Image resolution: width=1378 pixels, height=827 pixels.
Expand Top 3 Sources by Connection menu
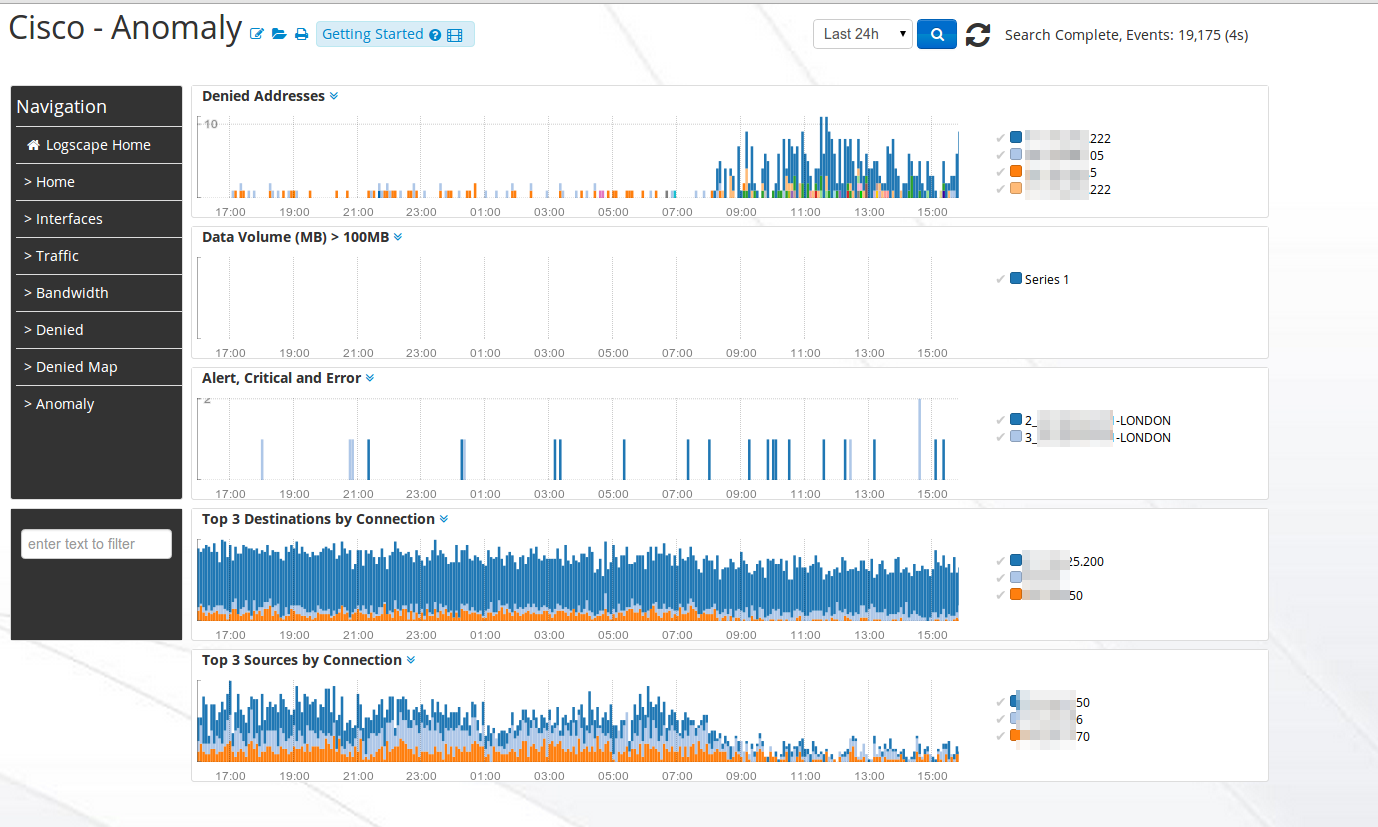pos(411,660)
